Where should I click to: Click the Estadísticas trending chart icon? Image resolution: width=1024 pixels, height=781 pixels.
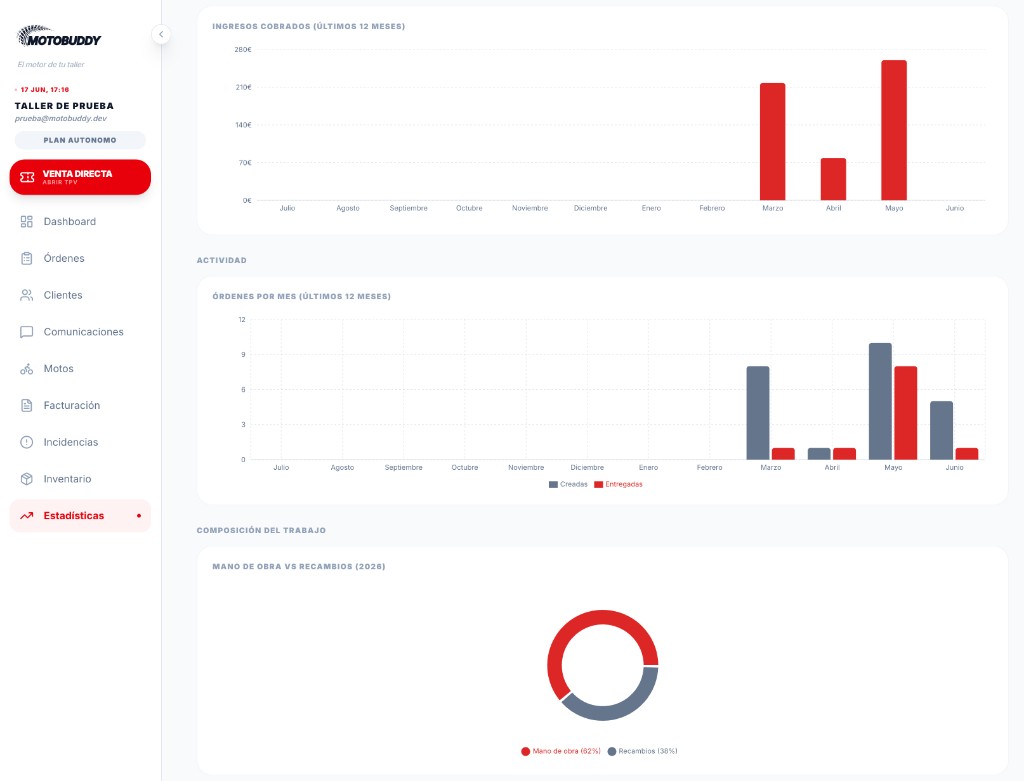point(26,516)
